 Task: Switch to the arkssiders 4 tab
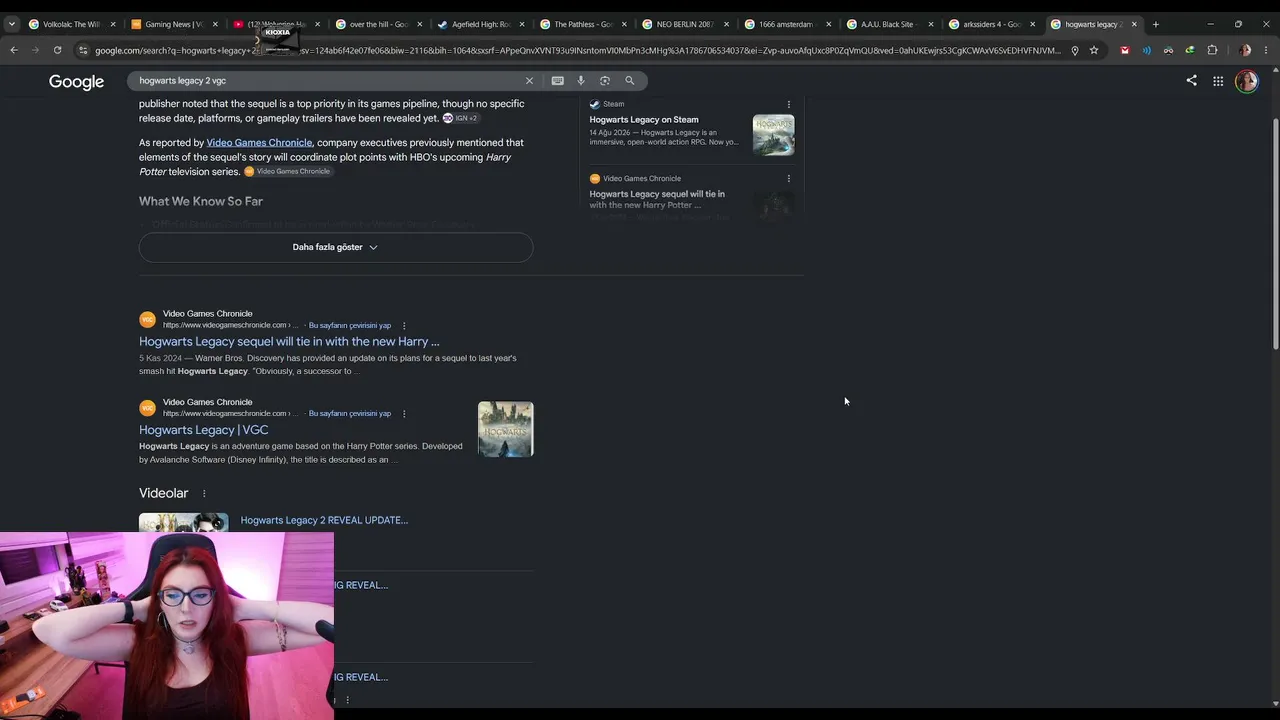click(992, 24)
